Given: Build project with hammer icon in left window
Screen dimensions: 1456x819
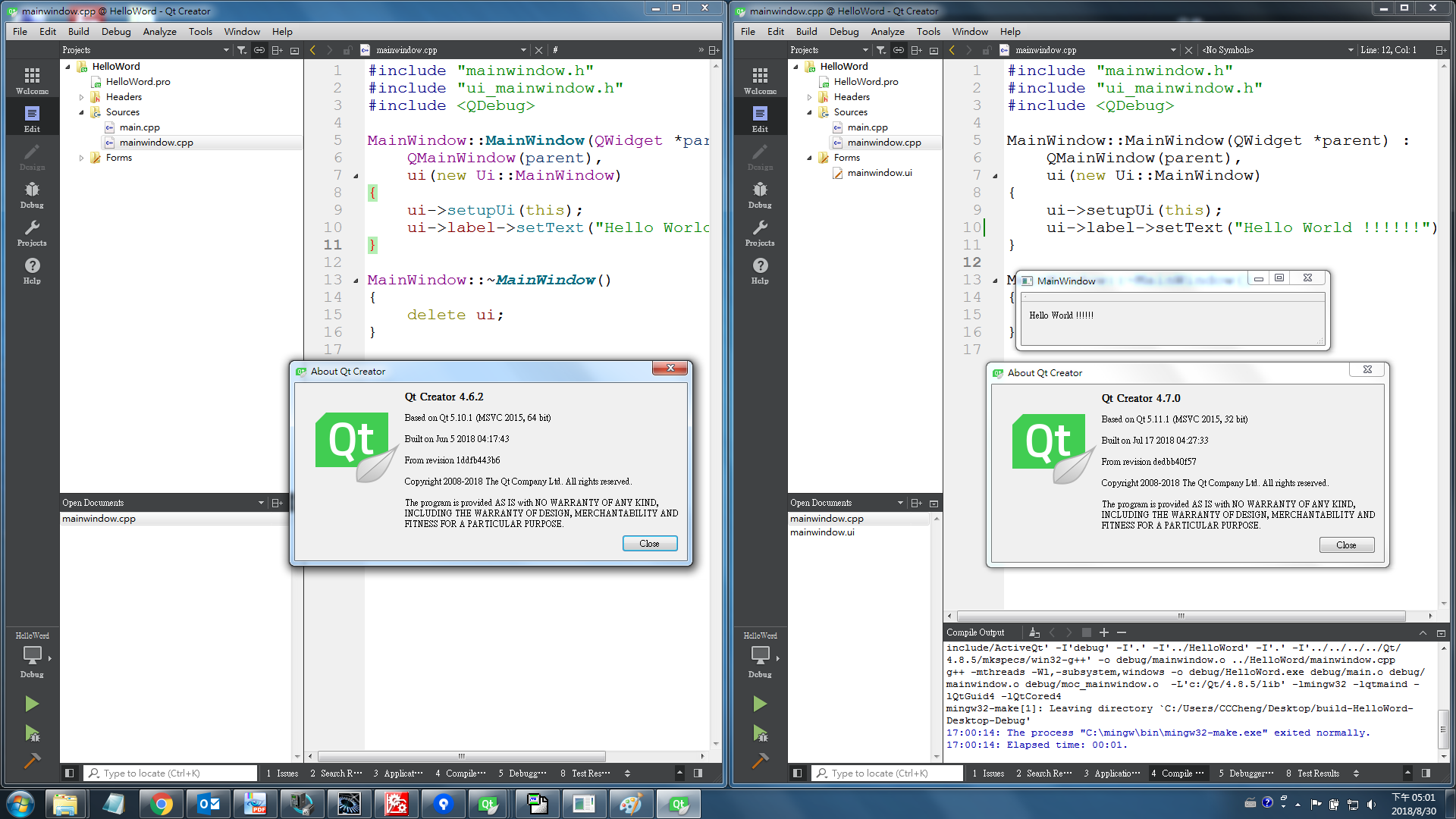Looking at the screenshot, I should (x=32, y=760).
